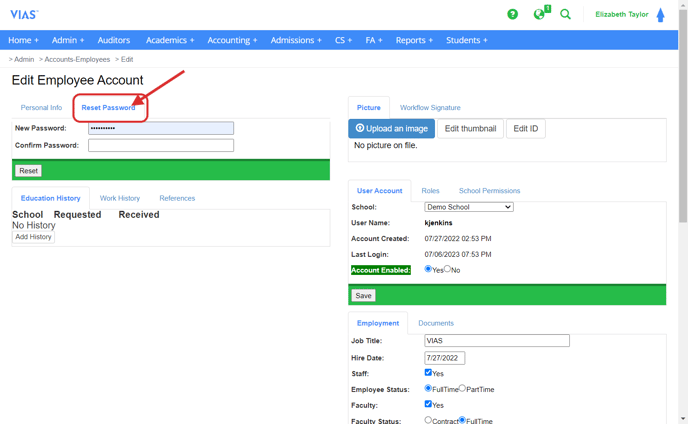
Task: Click the Confirm Password field
Action: tap(161, 145)
